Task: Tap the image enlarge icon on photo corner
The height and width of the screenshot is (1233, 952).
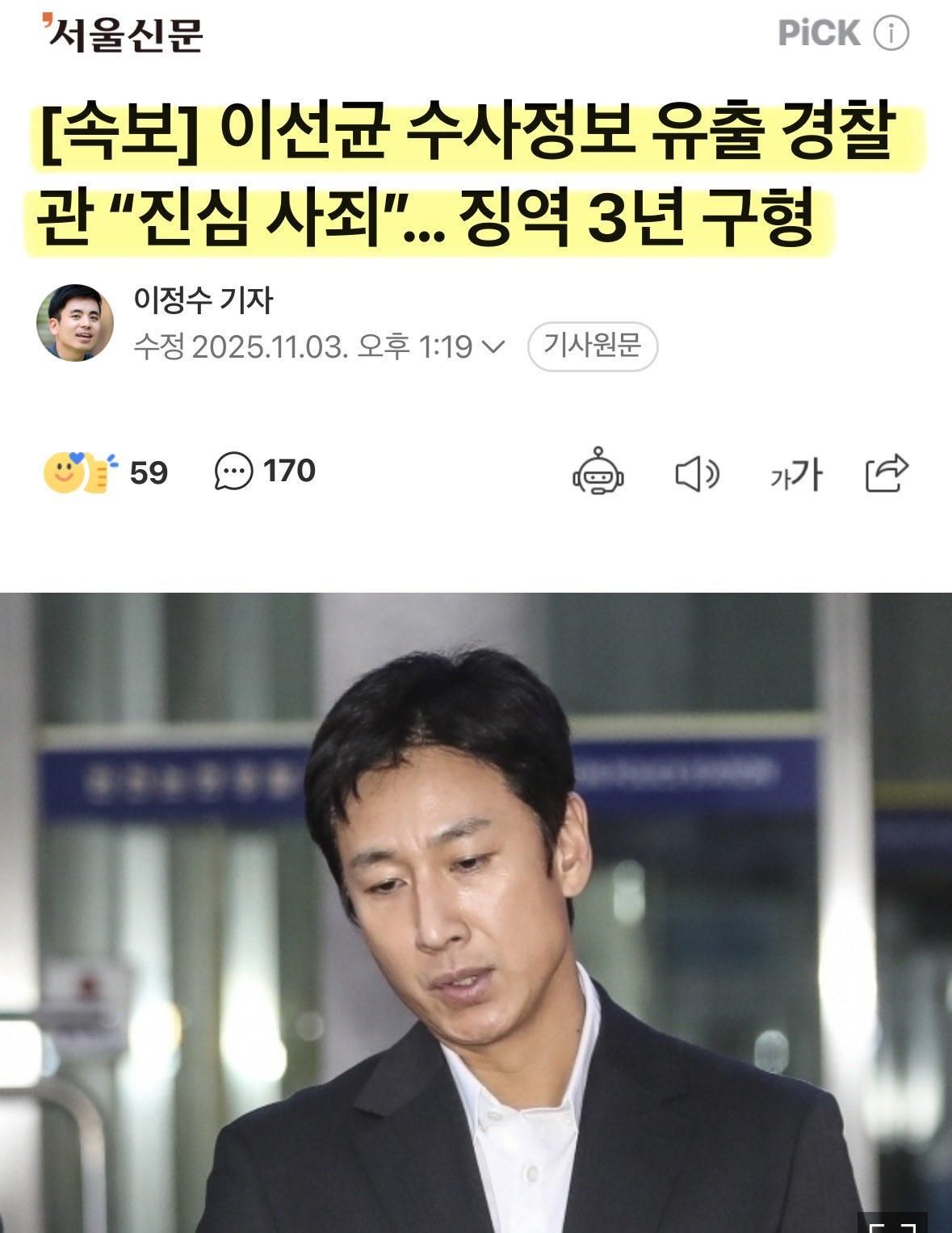Action: [891, 1223]
